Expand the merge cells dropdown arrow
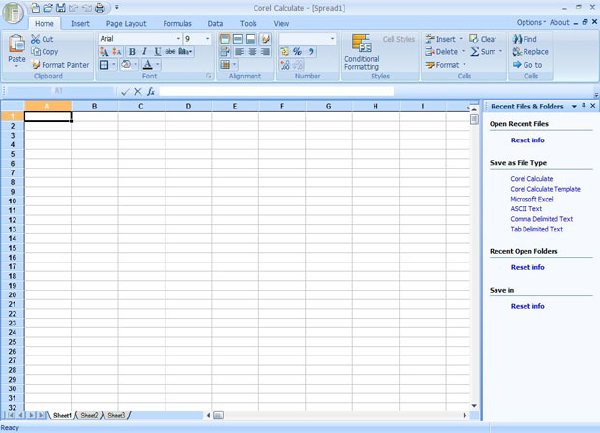This screenshot has height=433, width=600. point(234,65)
